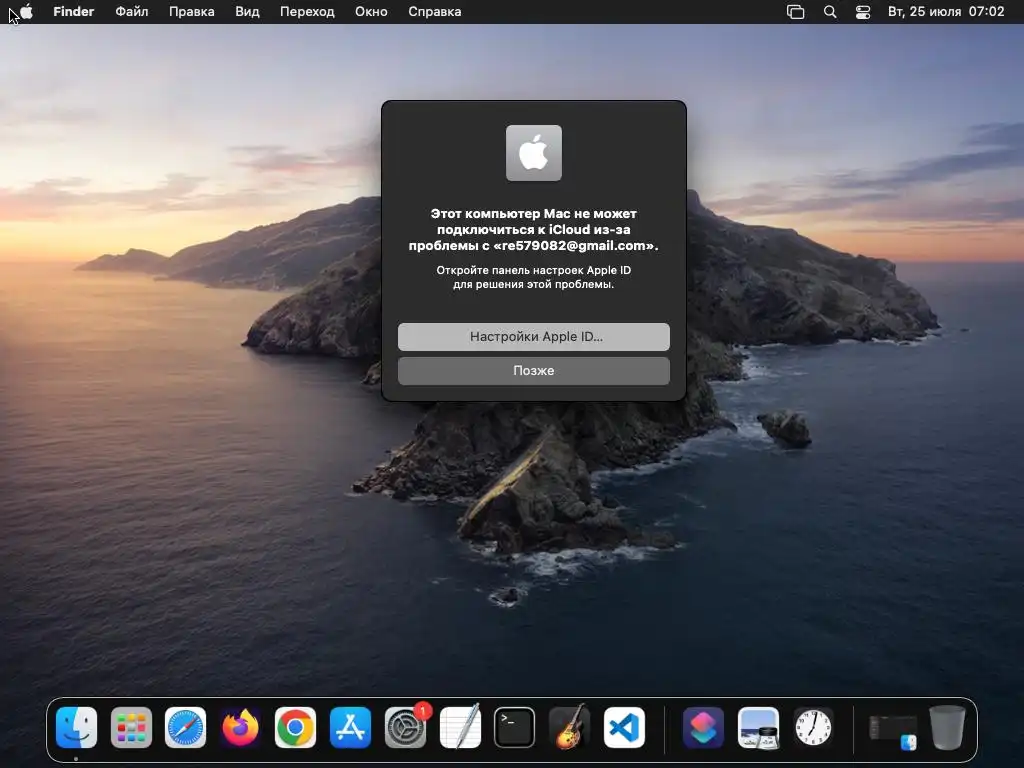The height and width of the screenshot is (768, 1024).
Task: Open the Finder menu in the menu bar
Action: coord(73,12)
